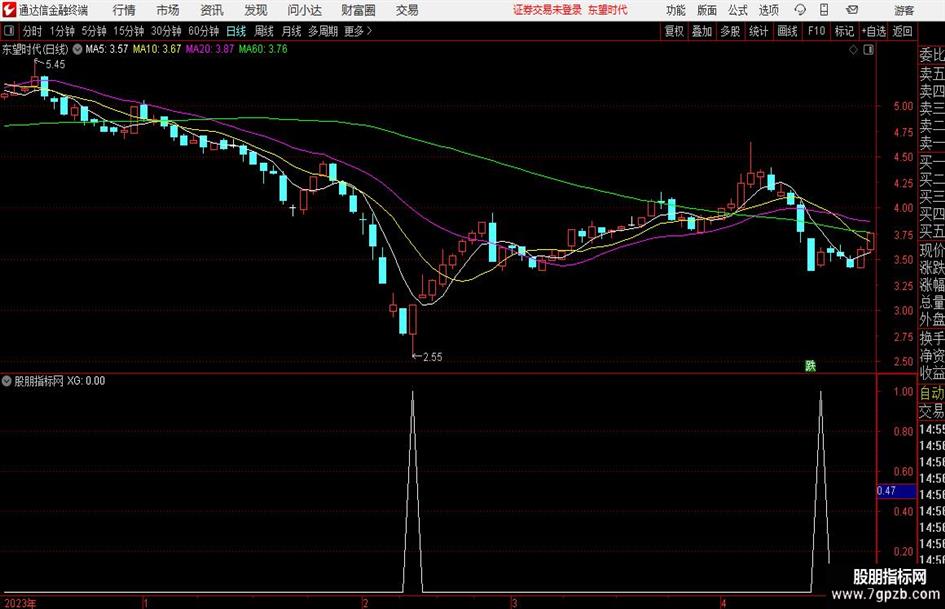Click the 游客 account label
Image resolution: width=945 pixels, height=609 pixels.
coord(903,10)
